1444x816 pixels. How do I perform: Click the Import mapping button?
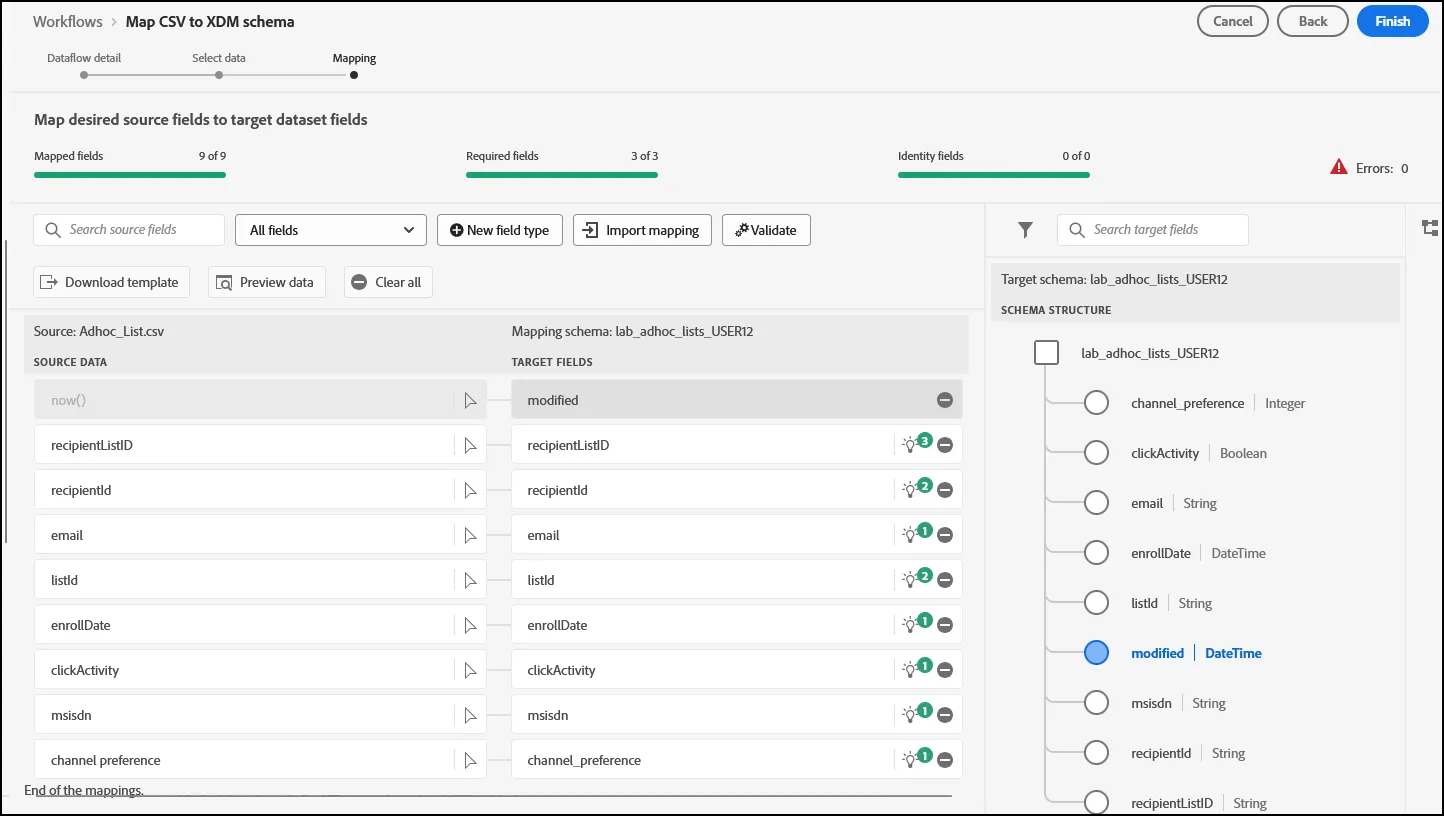pyautogui.click(x=642, y=230)
